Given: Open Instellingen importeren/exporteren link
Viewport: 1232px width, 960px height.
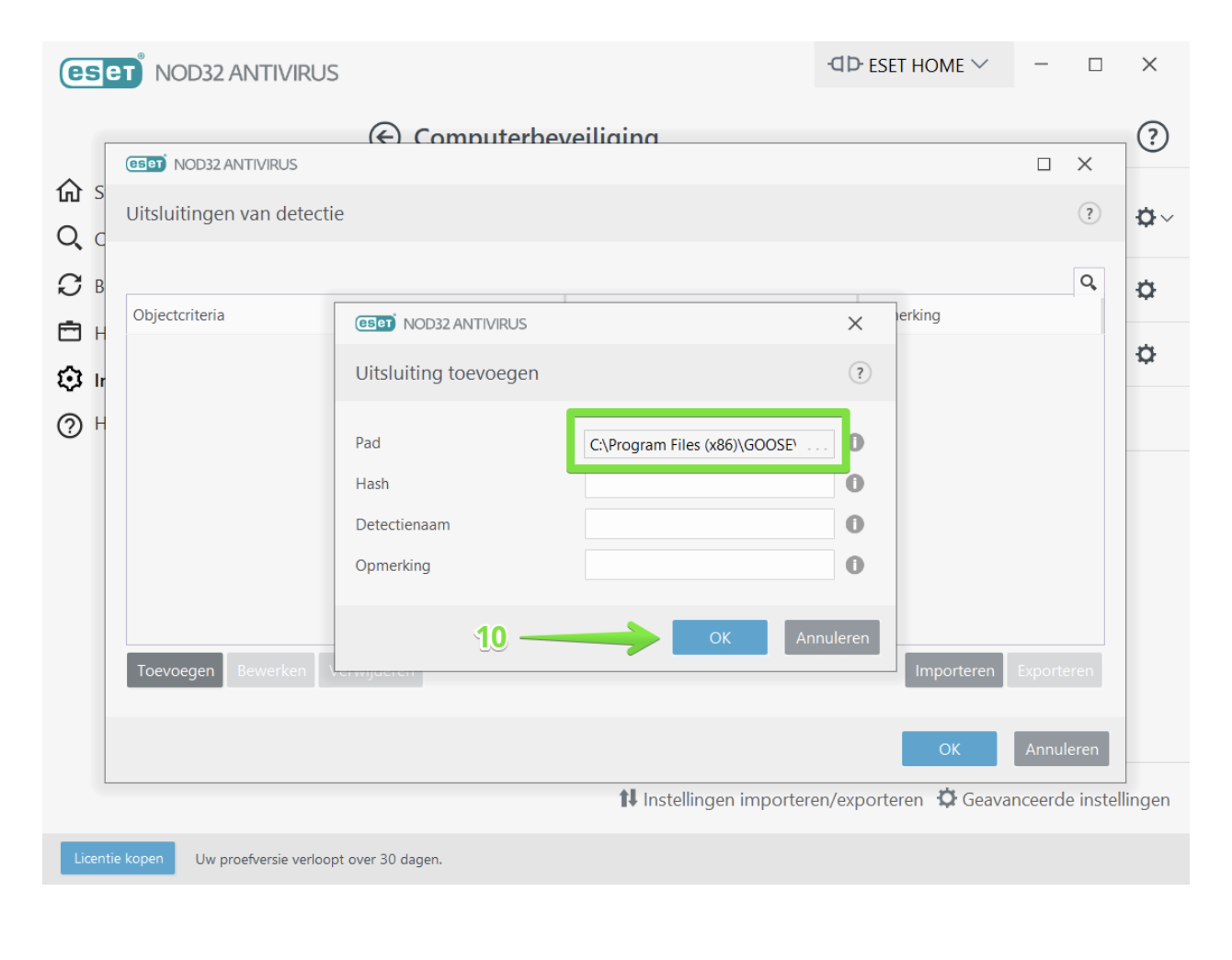Looking at the screenshot, I should click(x=770, y=799).
